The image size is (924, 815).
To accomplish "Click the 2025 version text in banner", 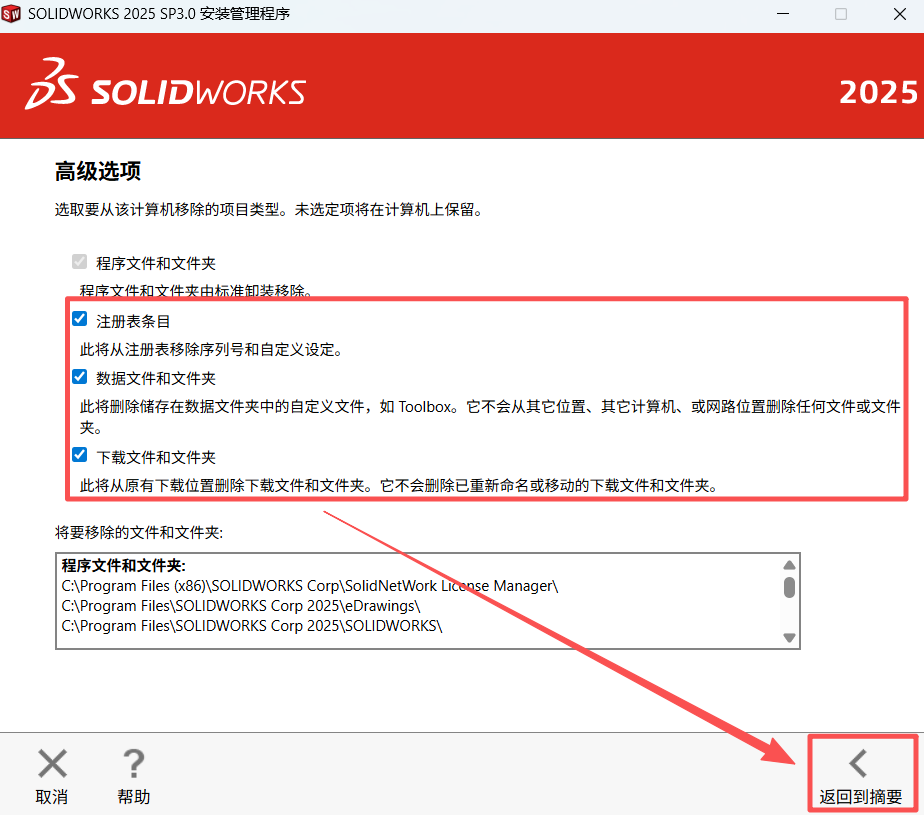I will (878, 93).
